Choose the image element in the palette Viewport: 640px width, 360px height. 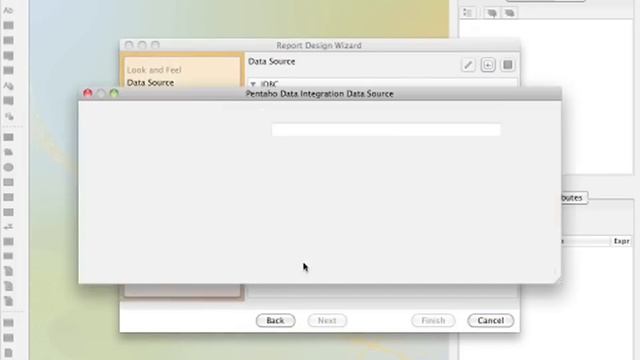pos(8,152)
